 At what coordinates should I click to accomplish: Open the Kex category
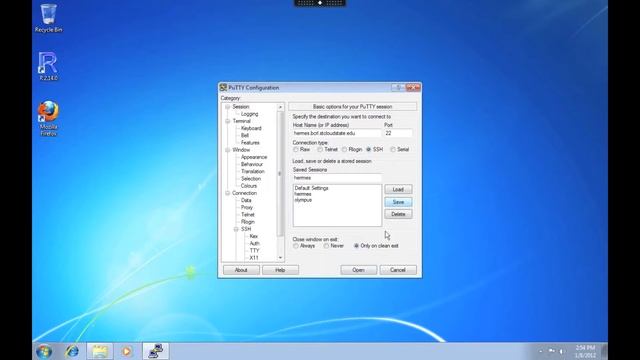(x=253, y=237)
